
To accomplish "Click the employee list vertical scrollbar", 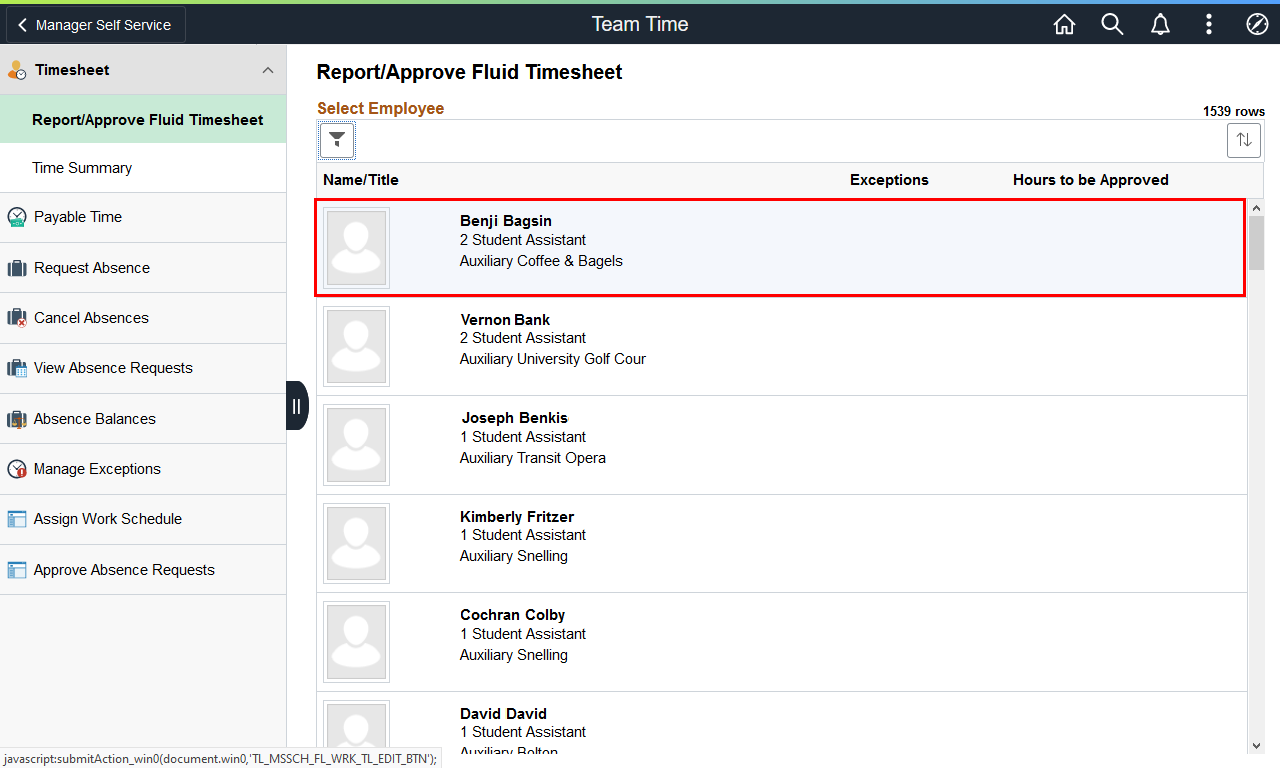I will (1256, 476).
